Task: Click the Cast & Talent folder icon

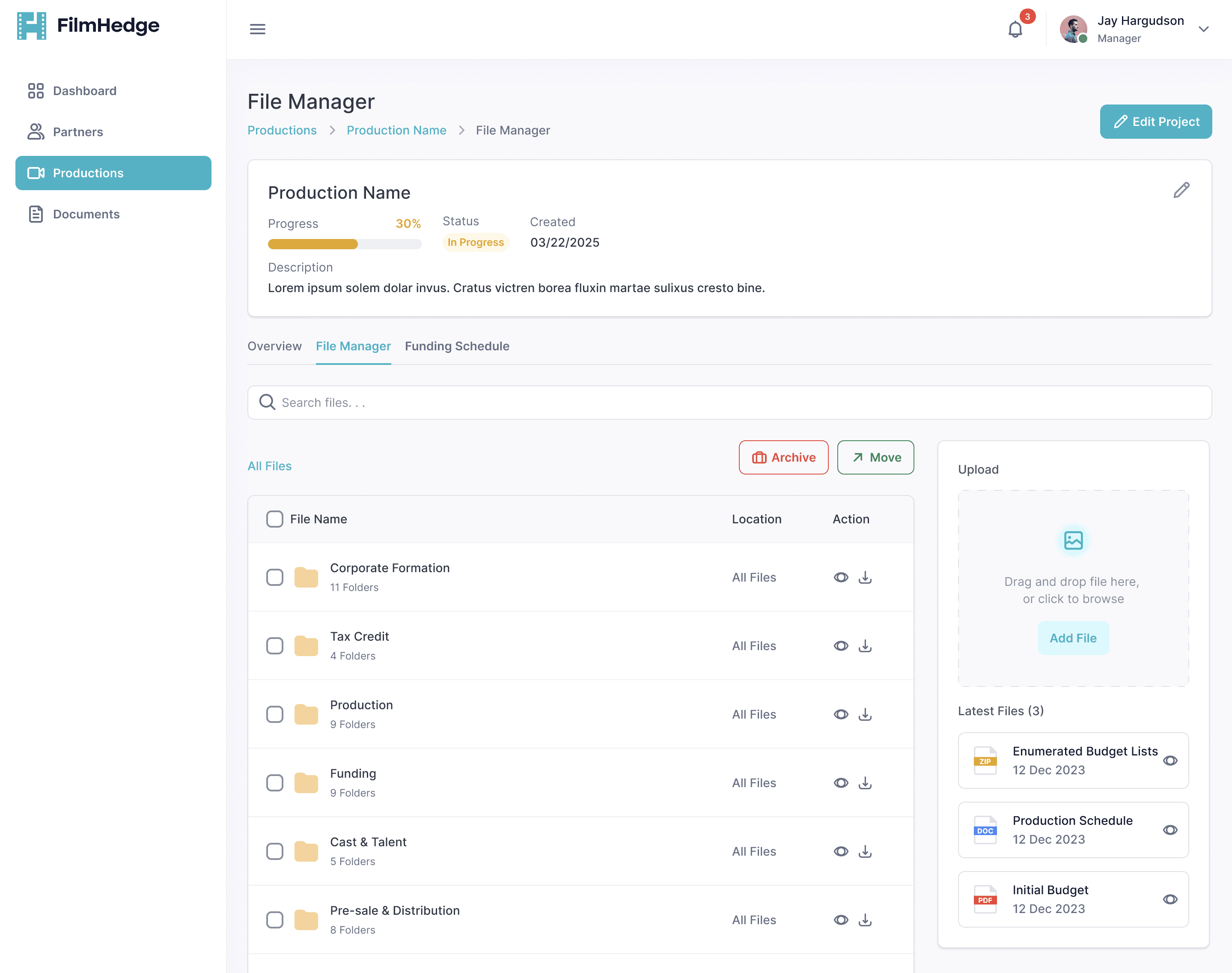Action: click(x=307, y=851)
